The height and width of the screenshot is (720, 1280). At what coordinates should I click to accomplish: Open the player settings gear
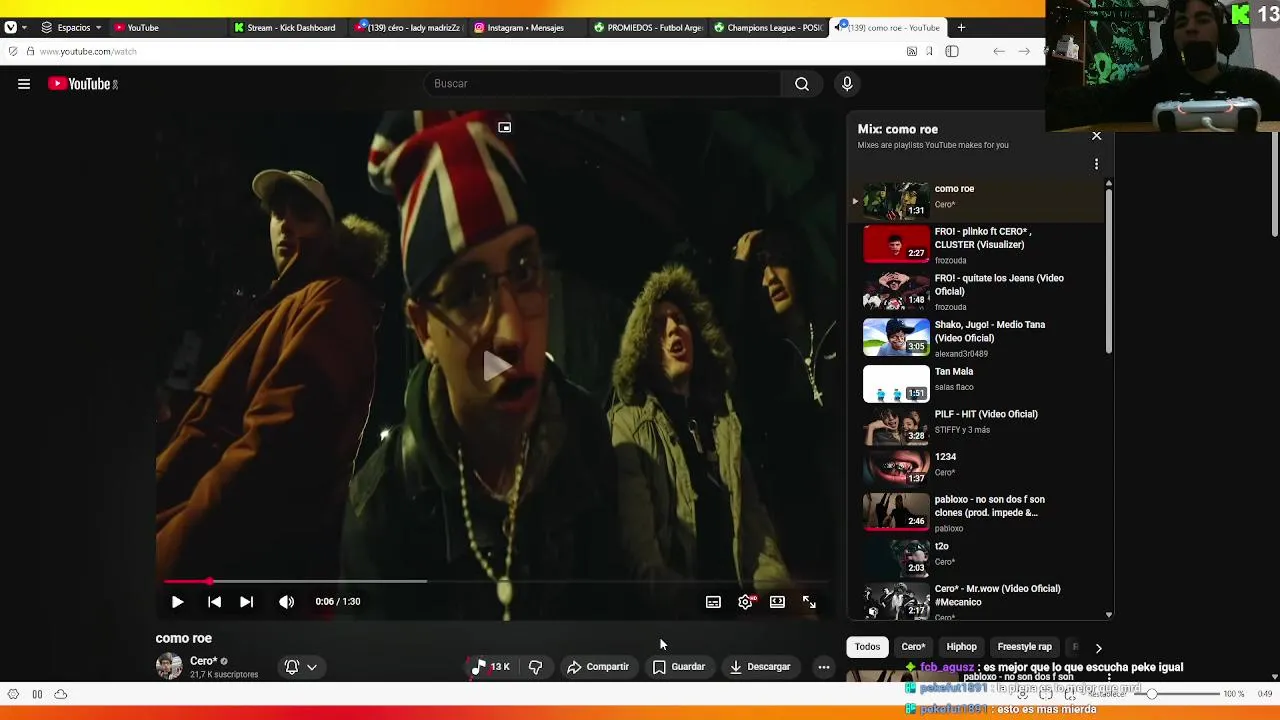pos(745,602)
